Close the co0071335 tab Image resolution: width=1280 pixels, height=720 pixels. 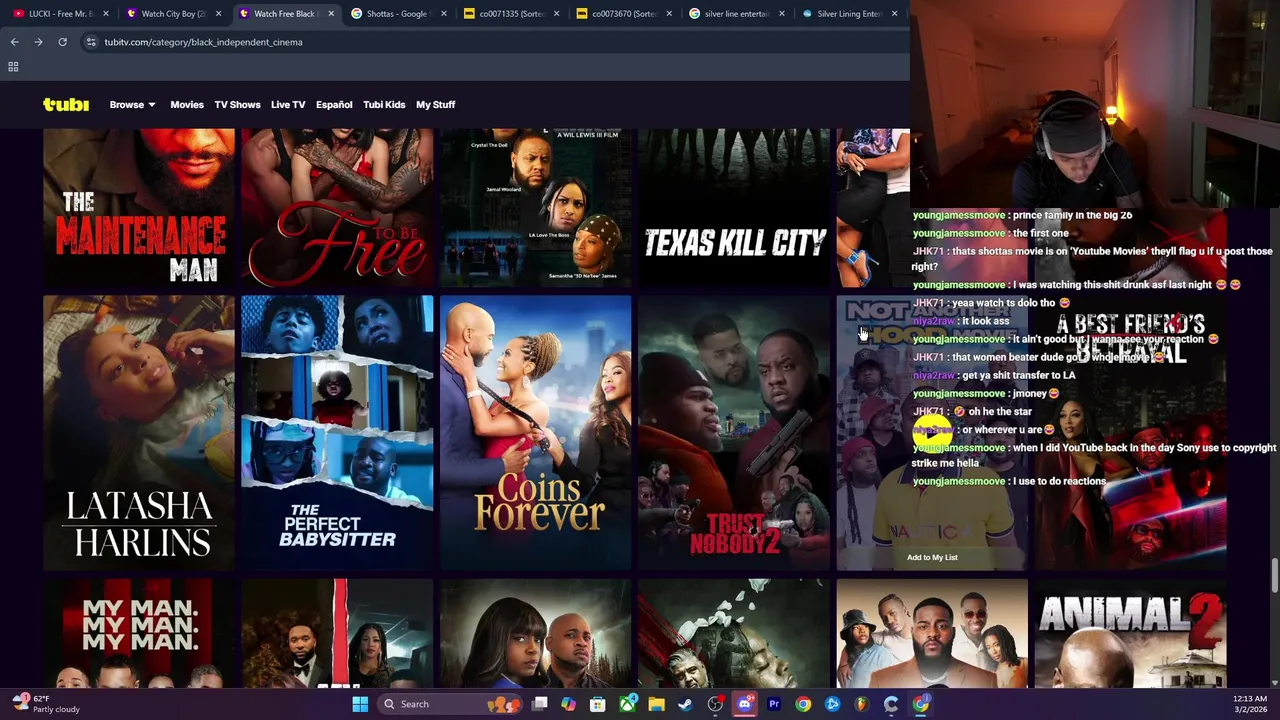tap(556, 14)
